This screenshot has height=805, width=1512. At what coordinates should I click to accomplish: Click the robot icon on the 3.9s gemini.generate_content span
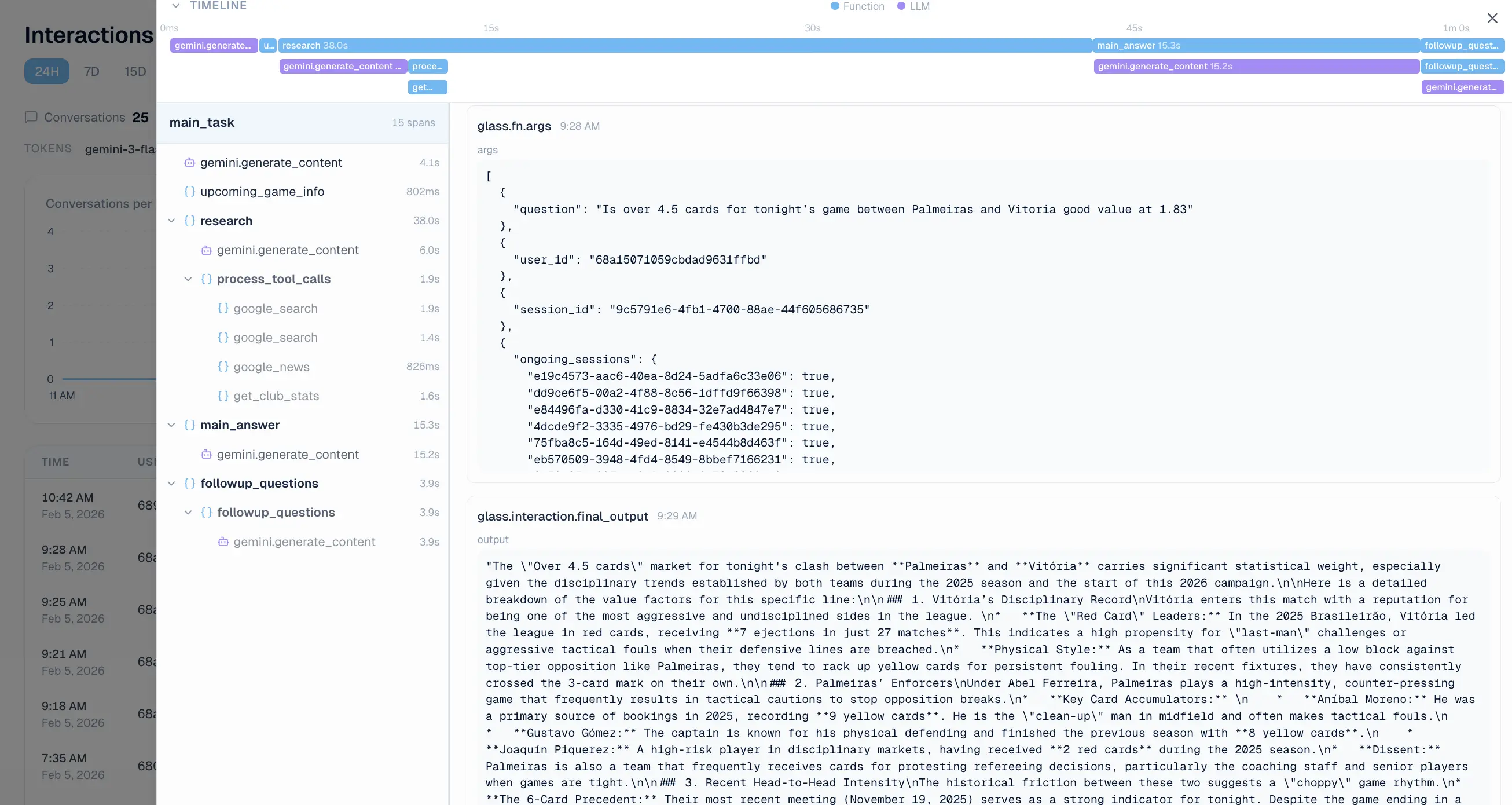(223, 541)
